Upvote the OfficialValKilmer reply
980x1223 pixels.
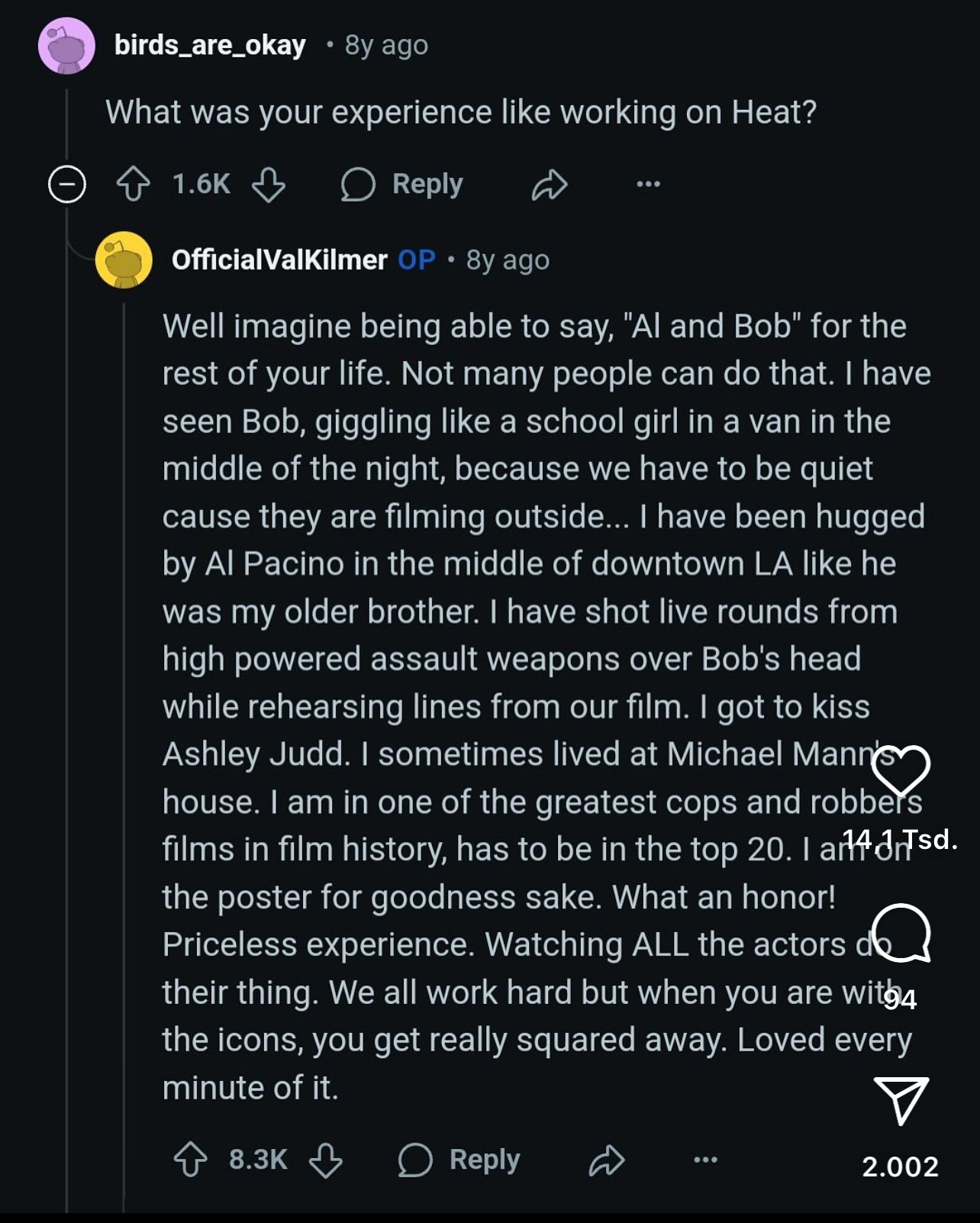tap(190, 1160)
